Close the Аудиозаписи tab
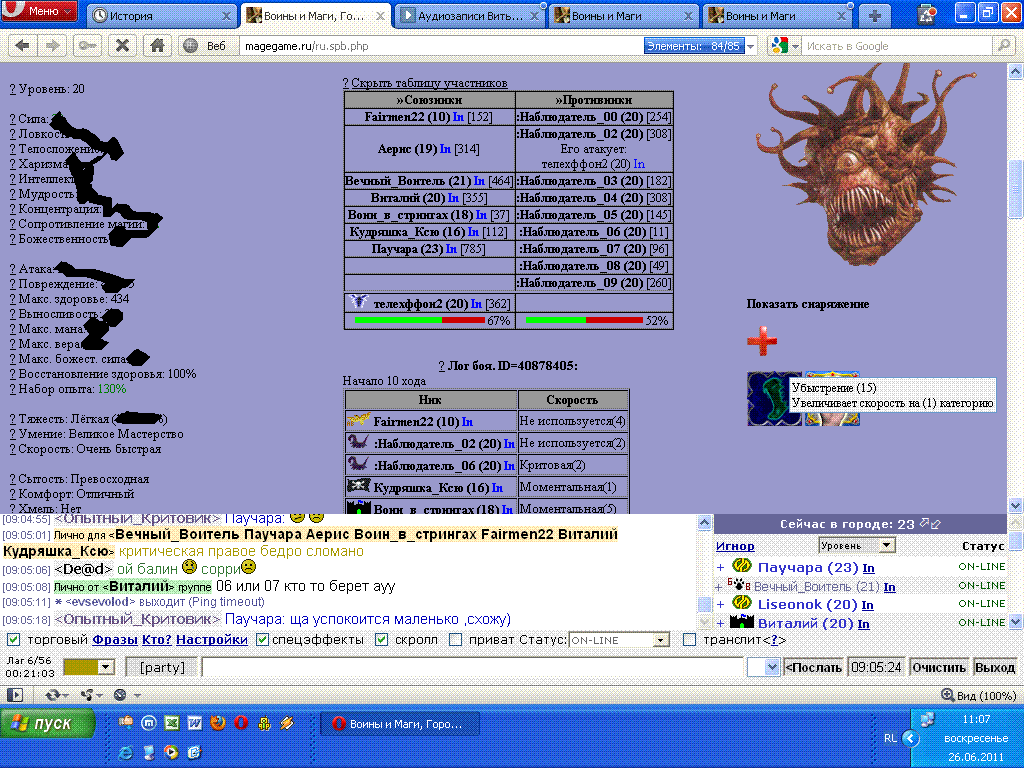 pos(534,16)
